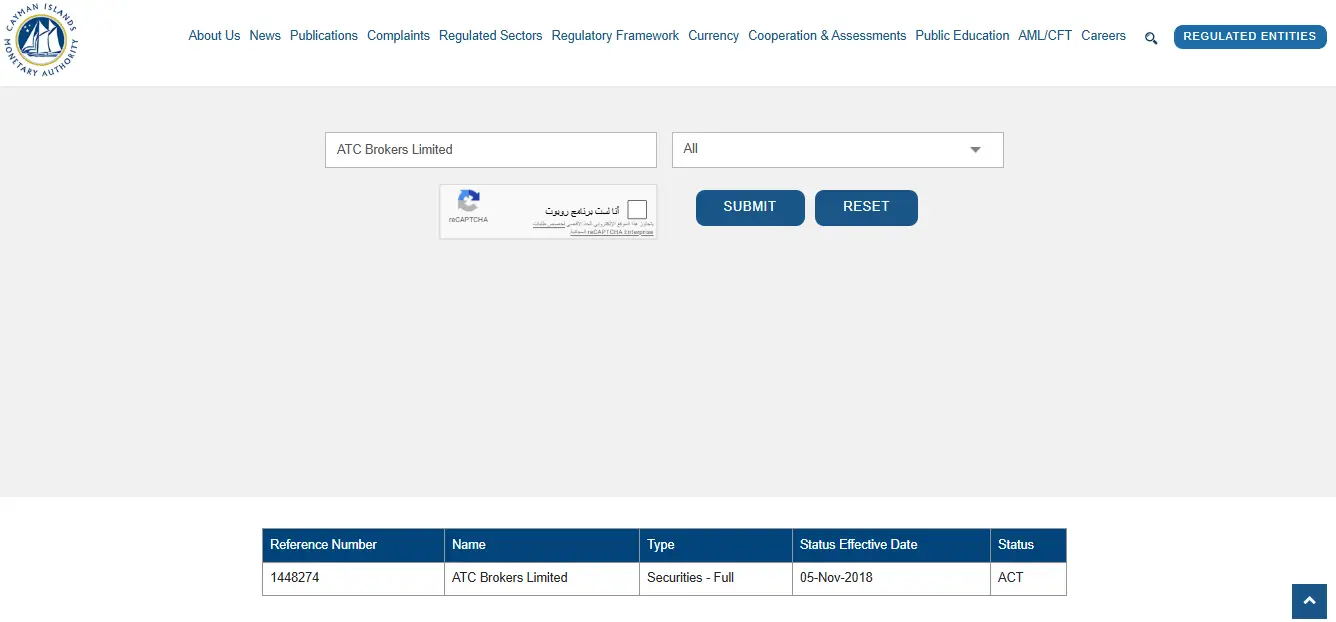Click the Cayman Islands Monetary Authority logo

pyautogui.click(x=40, y=40)
